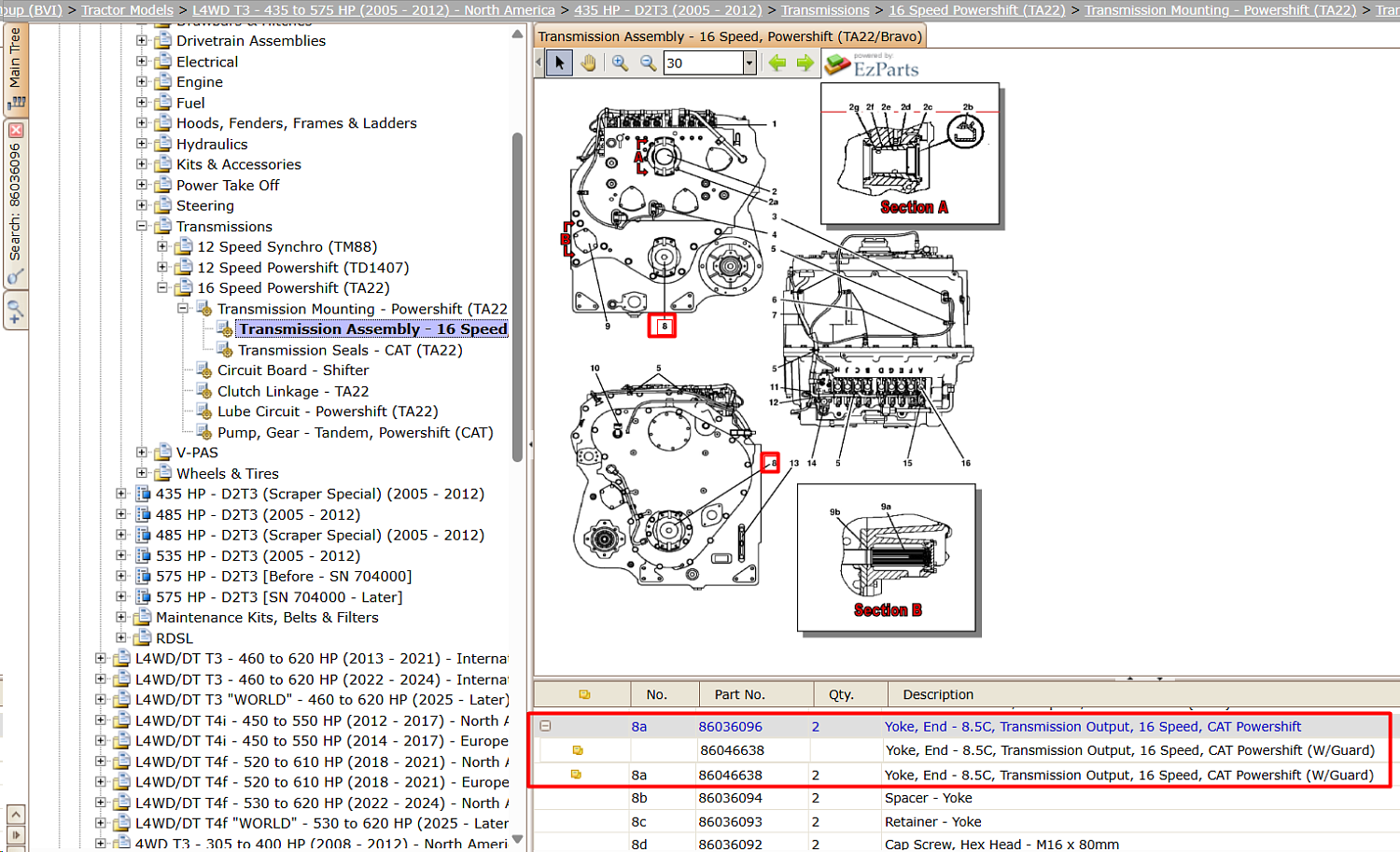Collapse the toolbar using the left chevron
Viewport: 1400px width, 852px height.
[539, 63]
